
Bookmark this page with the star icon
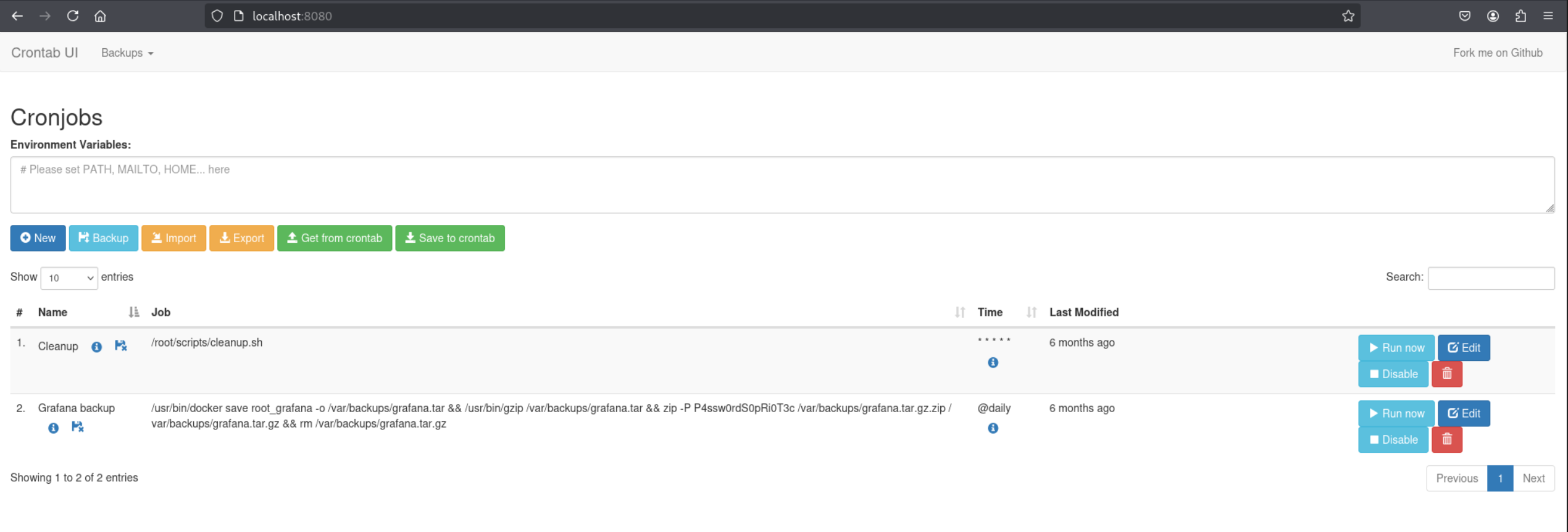coord(1348,16)
